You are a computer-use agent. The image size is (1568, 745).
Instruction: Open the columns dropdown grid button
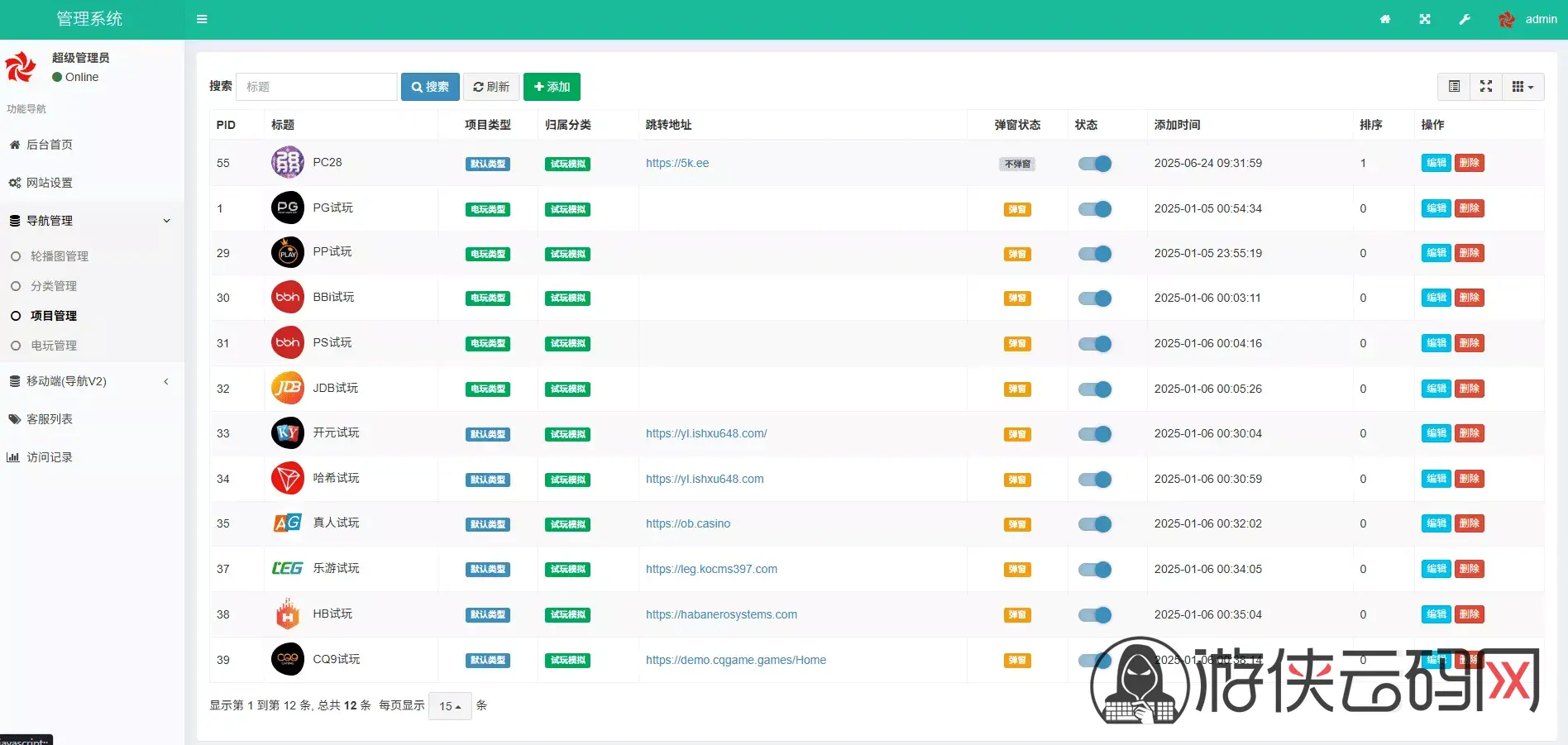(x=1522, y=87)
